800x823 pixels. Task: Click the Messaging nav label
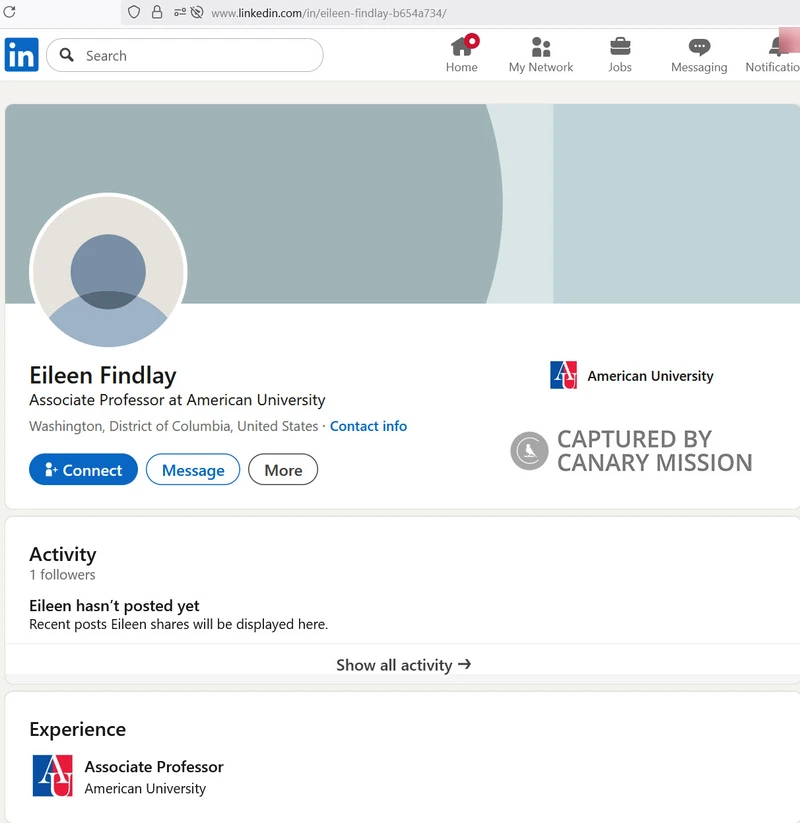point(699,67)
